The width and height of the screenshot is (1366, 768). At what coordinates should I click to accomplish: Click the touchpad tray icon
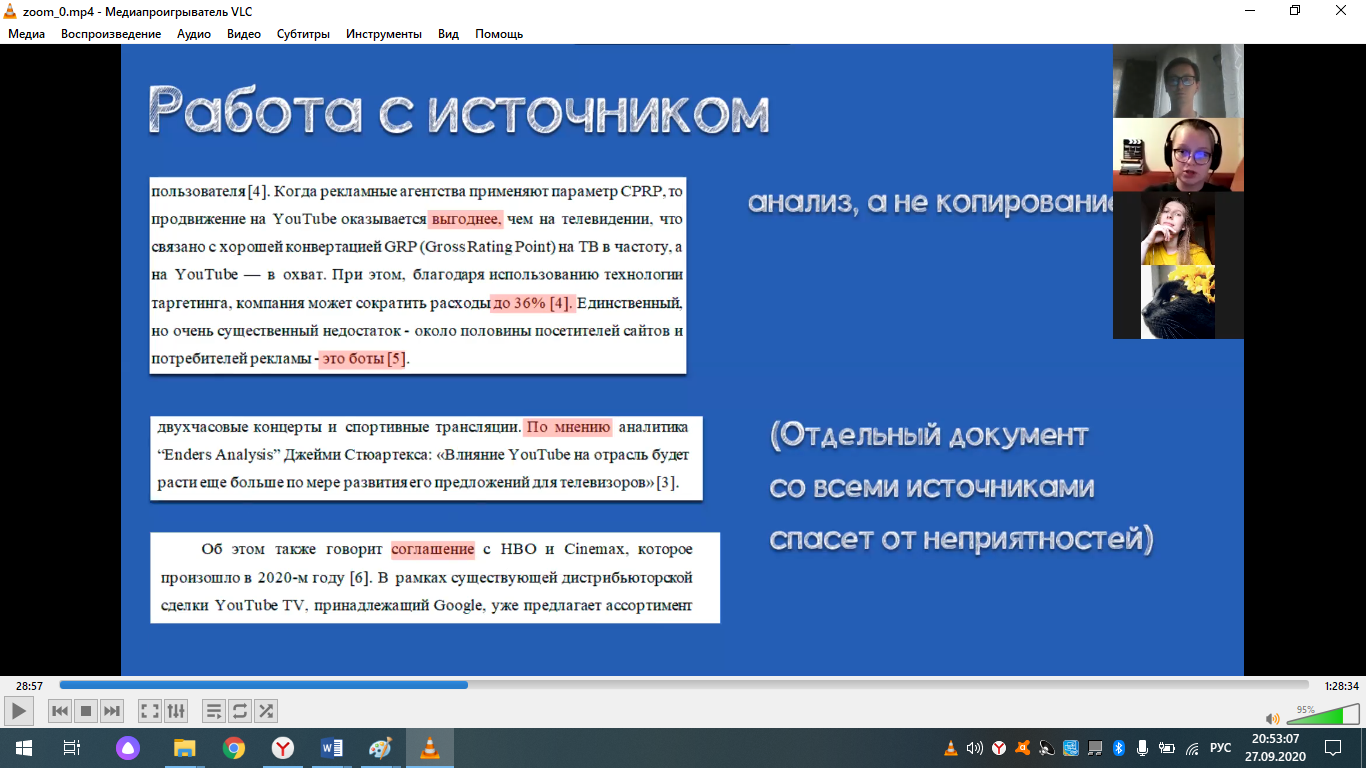tap(1095, 748)
